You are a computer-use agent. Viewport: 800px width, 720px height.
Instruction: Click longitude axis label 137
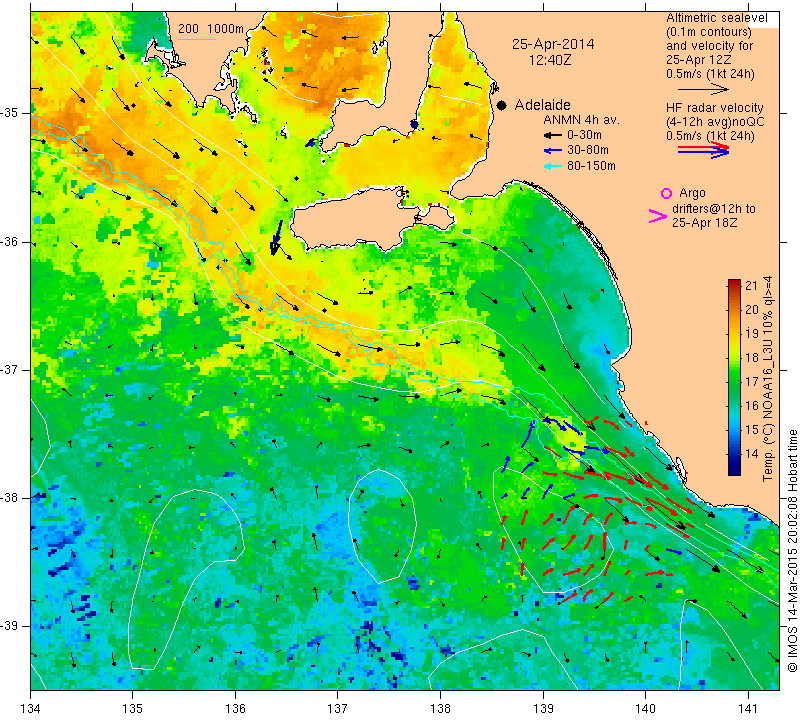[x=337, y=708]
